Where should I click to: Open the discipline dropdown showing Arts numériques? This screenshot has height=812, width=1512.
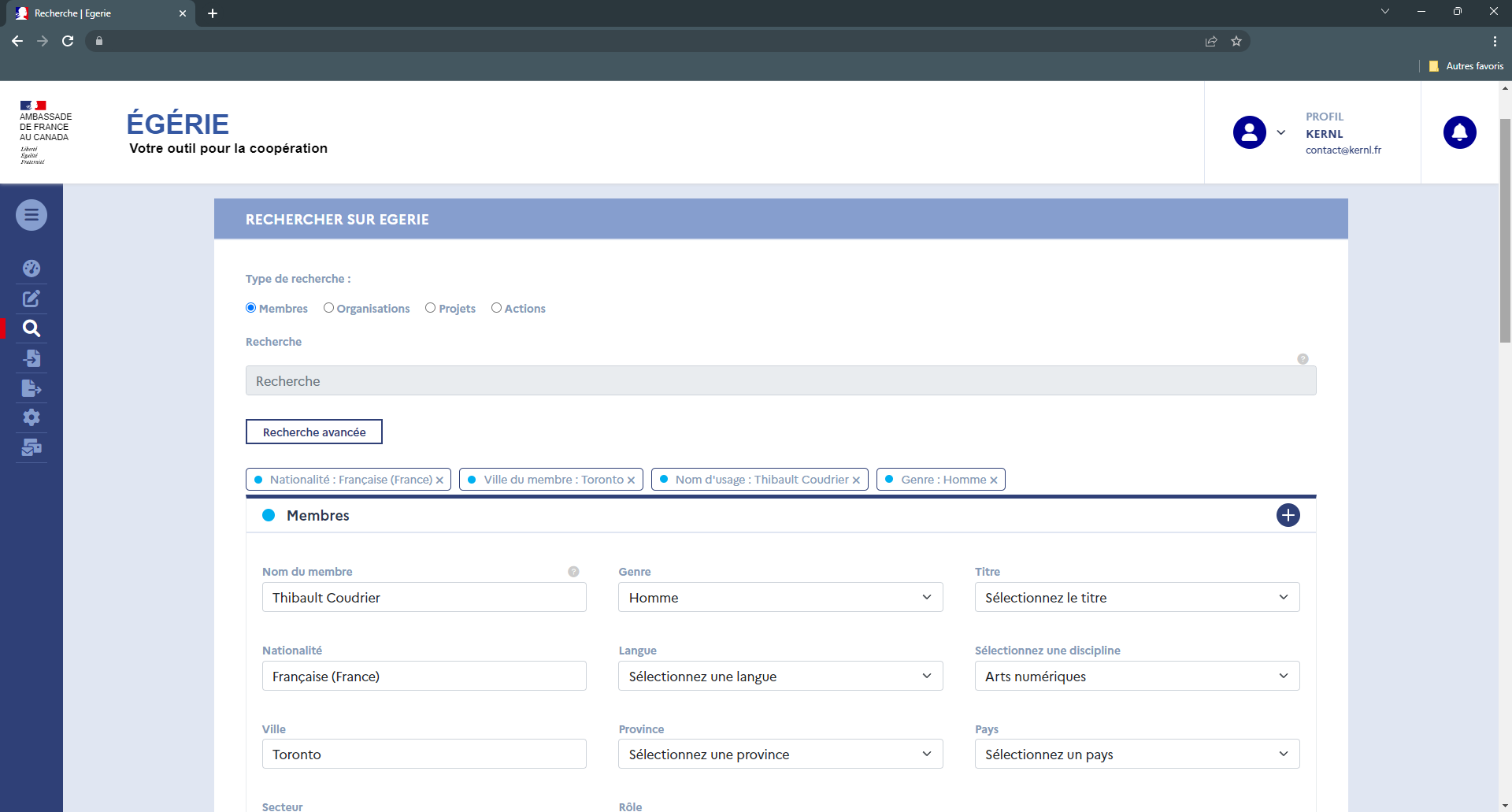[x=1136, y=676]
